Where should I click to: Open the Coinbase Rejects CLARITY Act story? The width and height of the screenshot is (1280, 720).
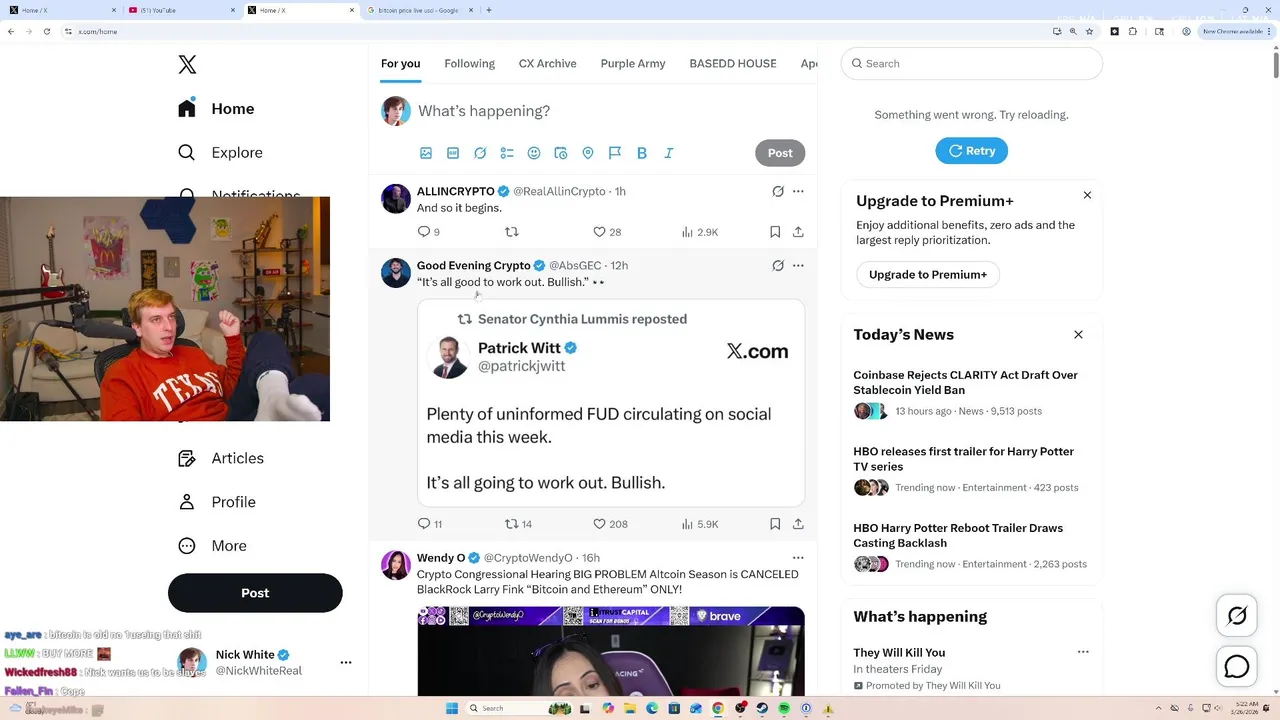[965, 383]
